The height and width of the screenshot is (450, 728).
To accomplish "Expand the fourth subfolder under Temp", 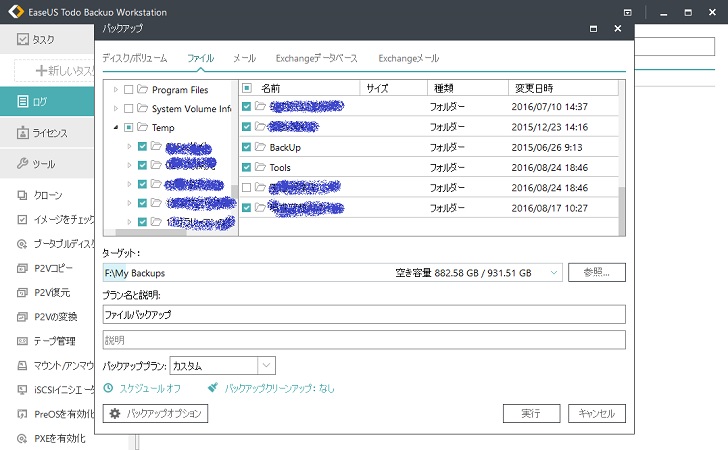I will click(x=129, y=203).
